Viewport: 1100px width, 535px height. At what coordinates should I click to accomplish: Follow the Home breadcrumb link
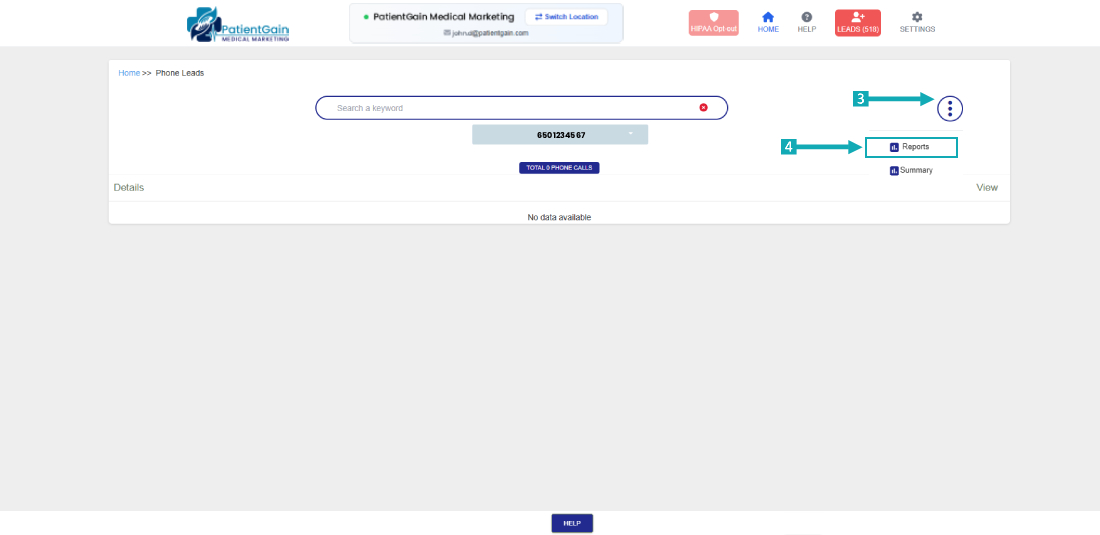pos(129,73)
